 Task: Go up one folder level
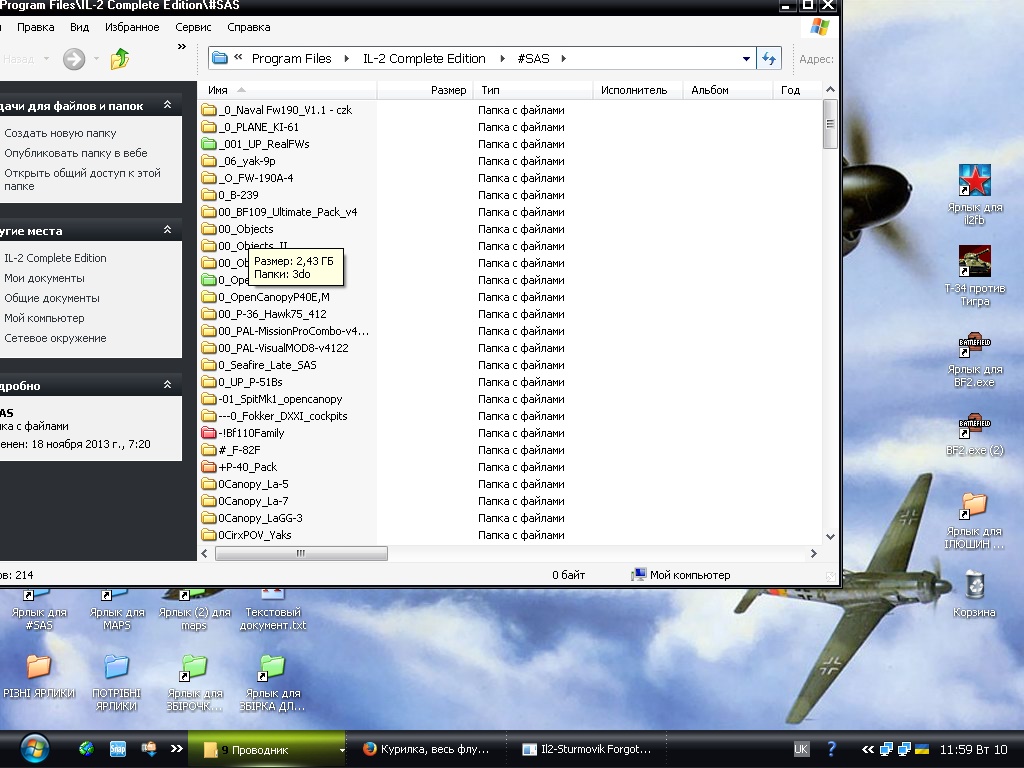[120, 59]
